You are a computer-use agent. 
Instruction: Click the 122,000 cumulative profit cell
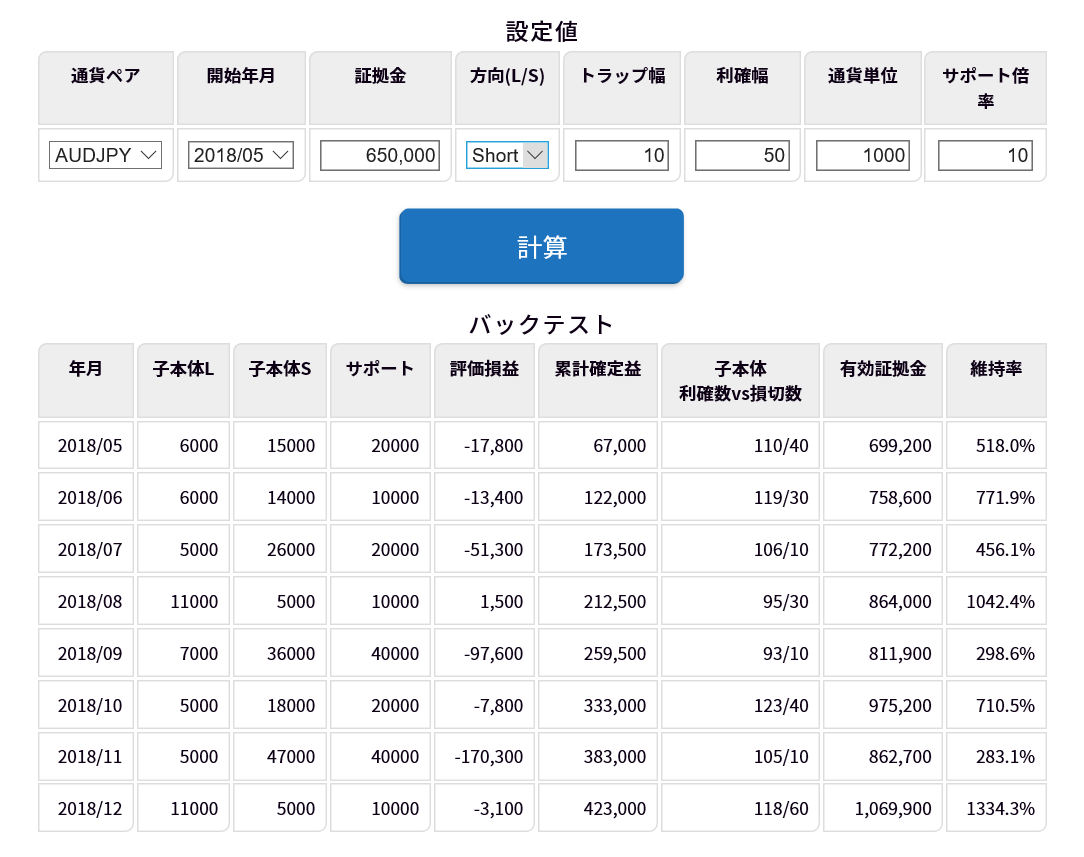598,497
